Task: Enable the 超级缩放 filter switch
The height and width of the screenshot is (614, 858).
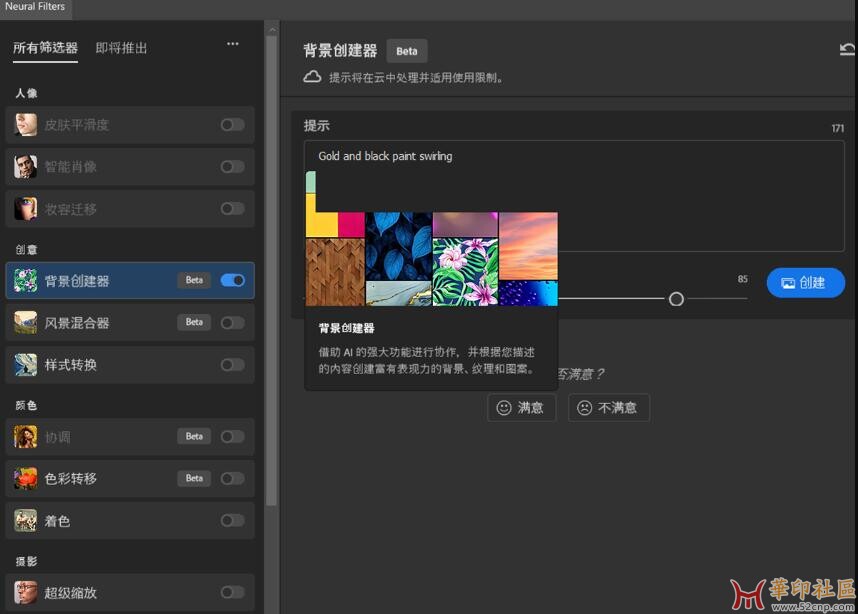Action: pos(233,592)
